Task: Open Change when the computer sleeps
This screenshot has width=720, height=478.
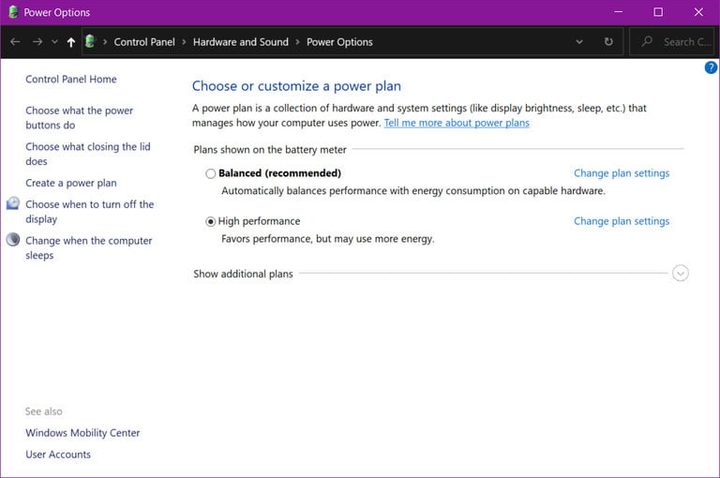Action: click(x=89, y=248)
